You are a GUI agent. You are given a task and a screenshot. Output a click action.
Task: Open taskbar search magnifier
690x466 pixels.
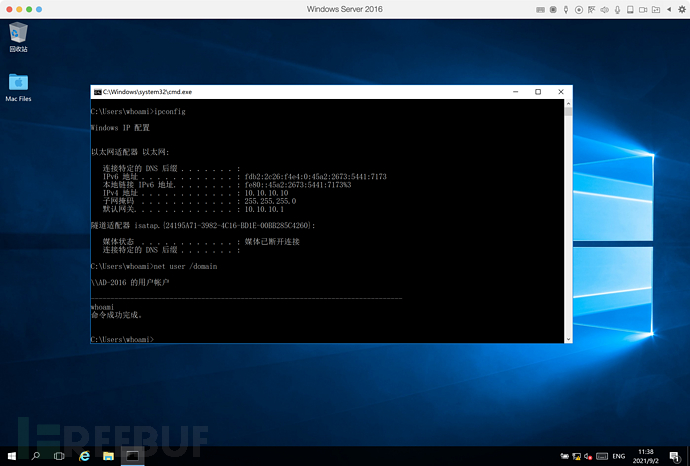36,456
